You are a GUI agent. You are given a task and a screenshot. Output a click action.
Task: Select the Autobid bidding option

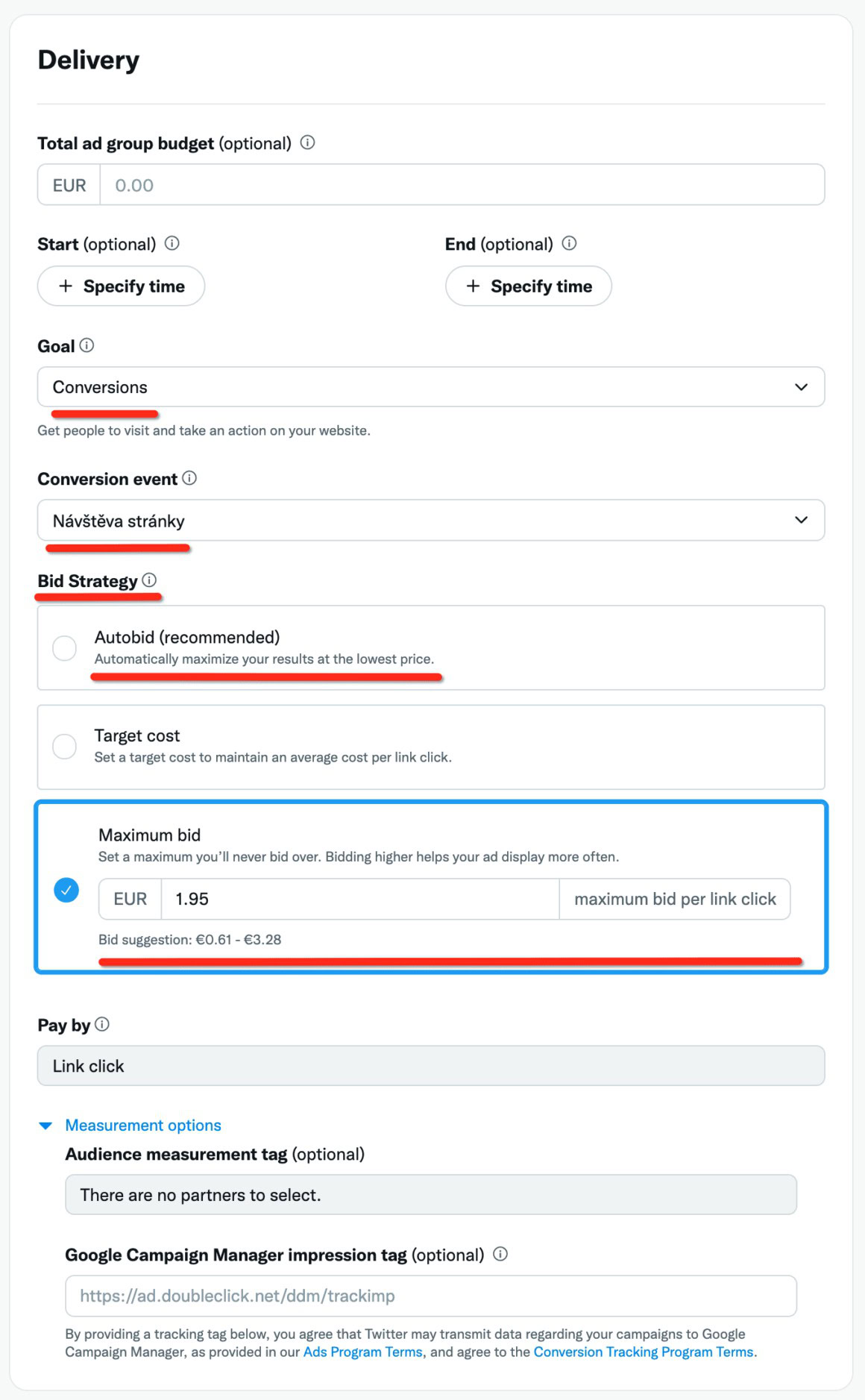(x=66, y=647)
